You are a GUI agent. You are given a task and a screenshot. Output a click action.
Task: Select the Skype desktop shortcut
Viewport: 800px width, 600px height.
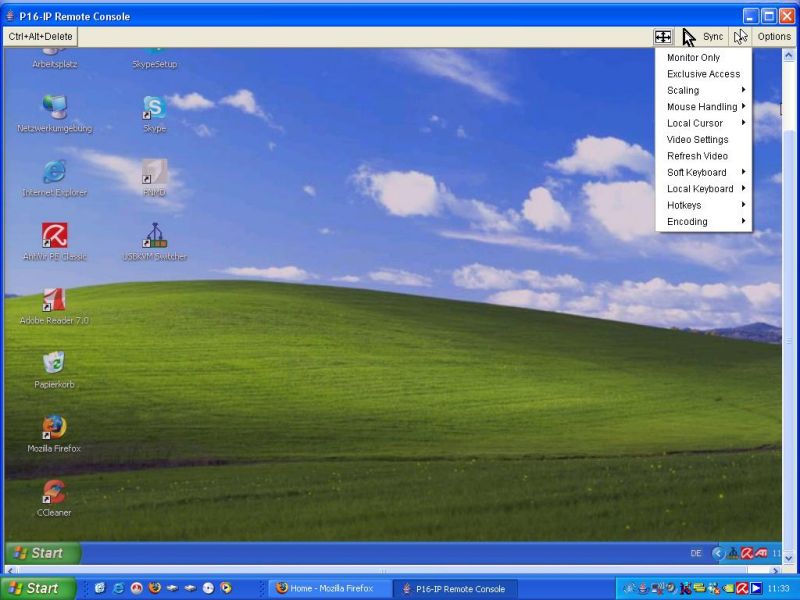[x=155, y=113]
